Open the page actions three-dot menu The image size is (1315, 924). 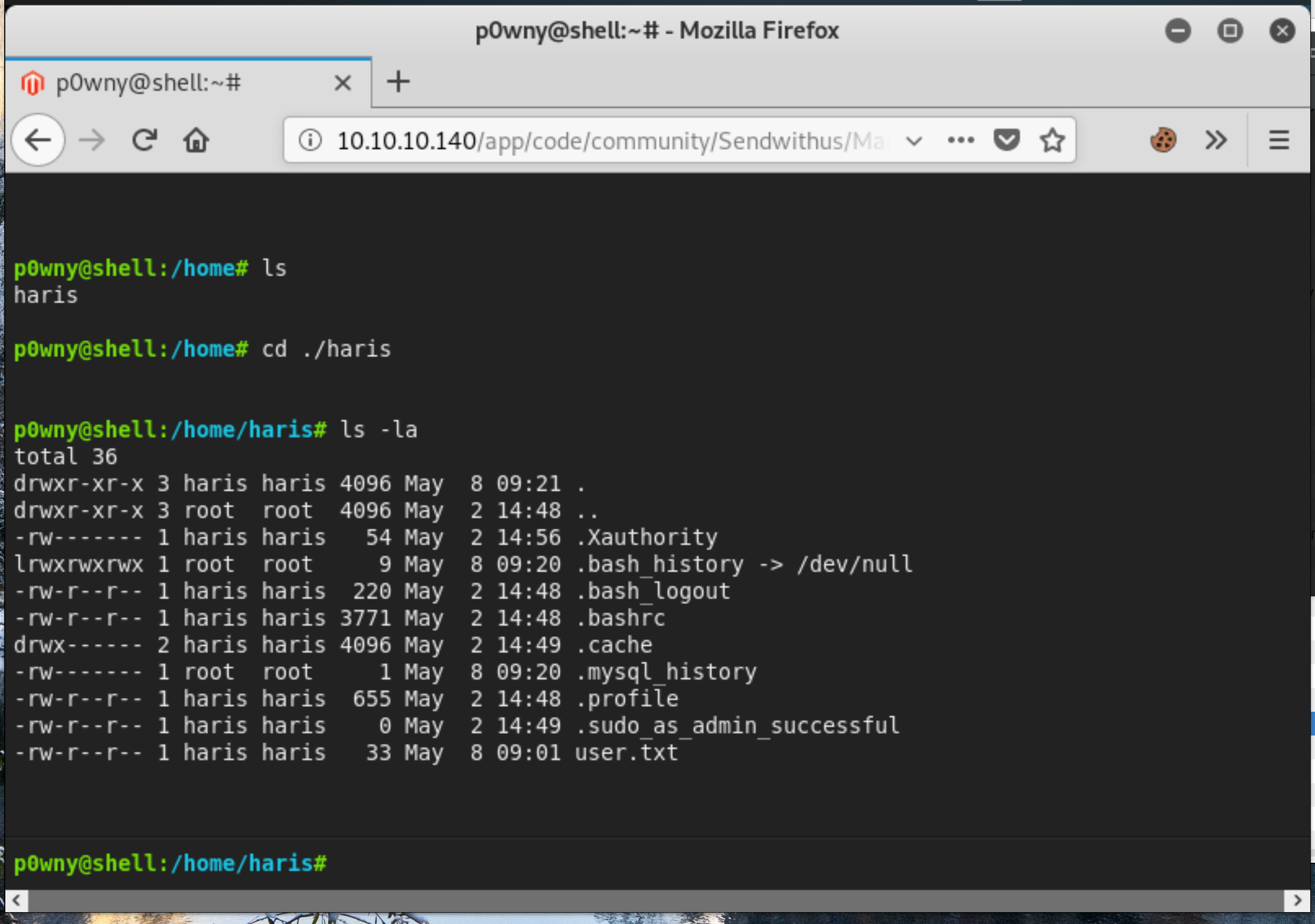961,140
